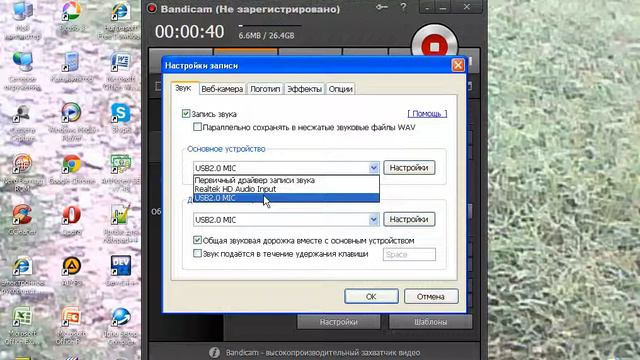Switch to the 'Звук' tab

(x=183, y=88)
